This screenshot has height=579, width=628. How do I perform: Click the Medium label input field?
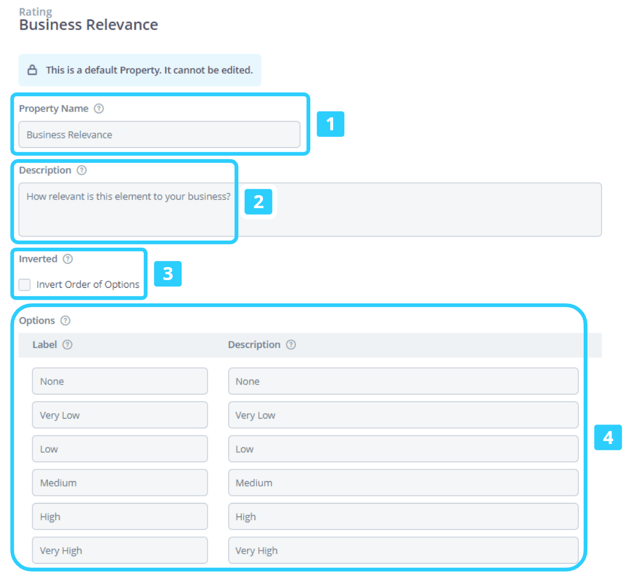point(120,483)
